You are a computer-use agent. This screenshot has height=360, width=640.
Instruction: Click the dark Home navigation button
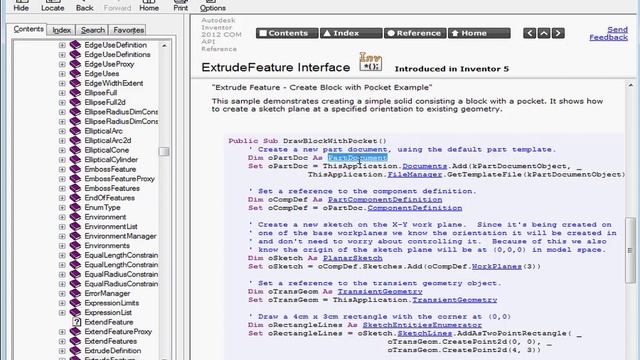point(479,33)
